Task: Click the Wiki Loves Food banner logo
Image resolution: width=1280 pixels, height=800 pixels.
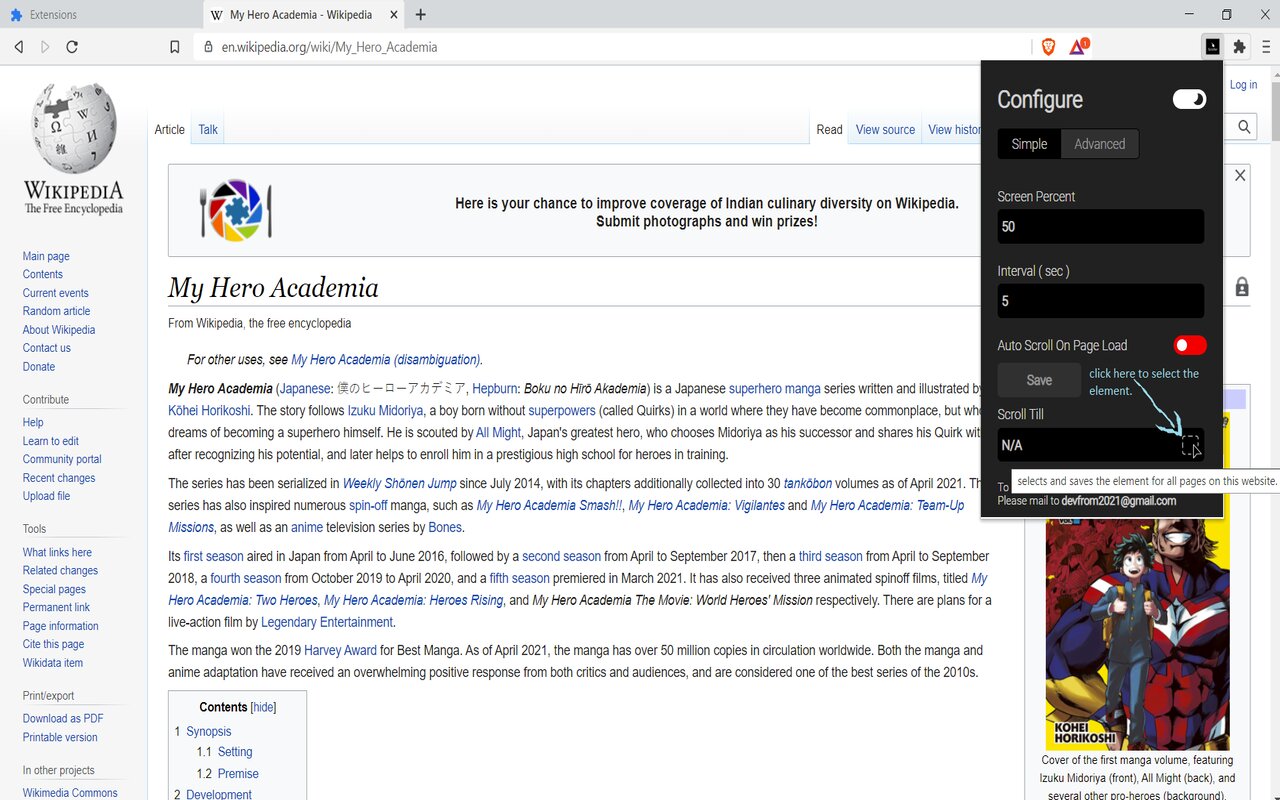Action: click(235, 210)
